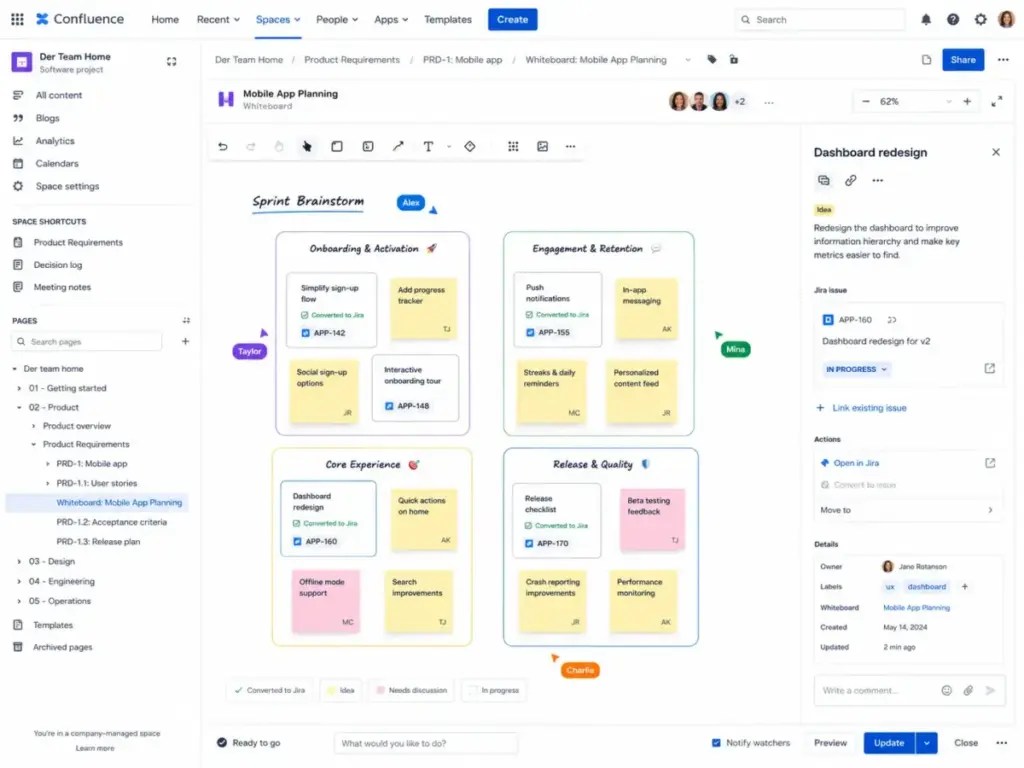Viewport: 1024px width, 768px height.
Task: Go to Home in top navigation
Action: [165, 20]
